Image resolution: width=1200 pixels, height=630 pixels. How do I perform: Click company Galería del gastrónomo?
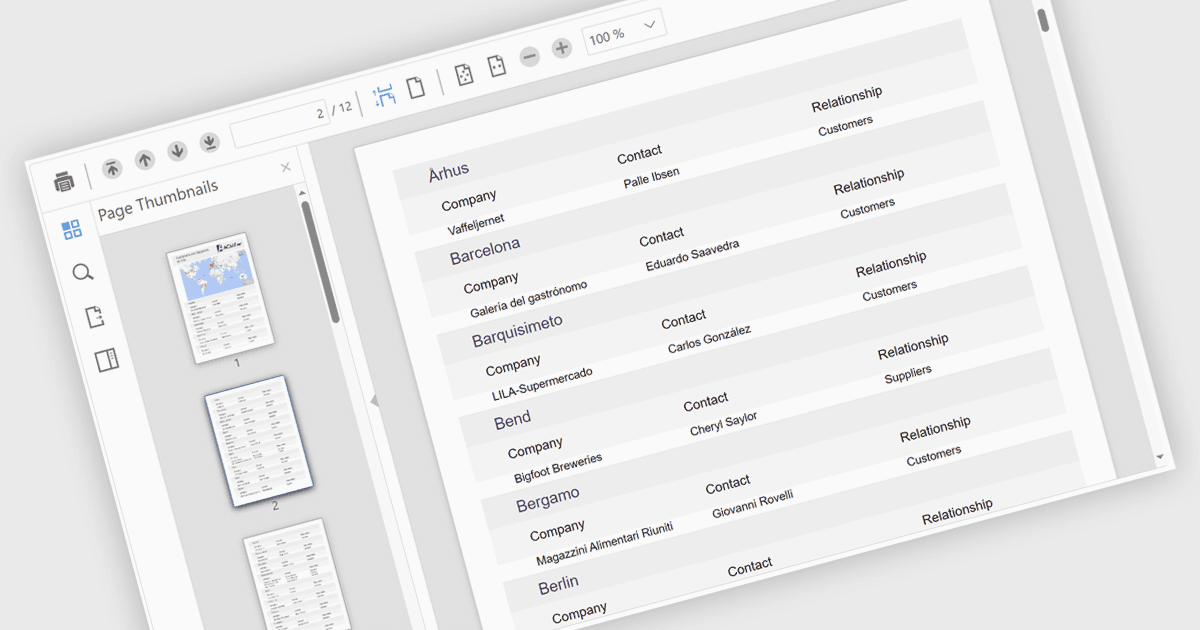coord(528,298)
